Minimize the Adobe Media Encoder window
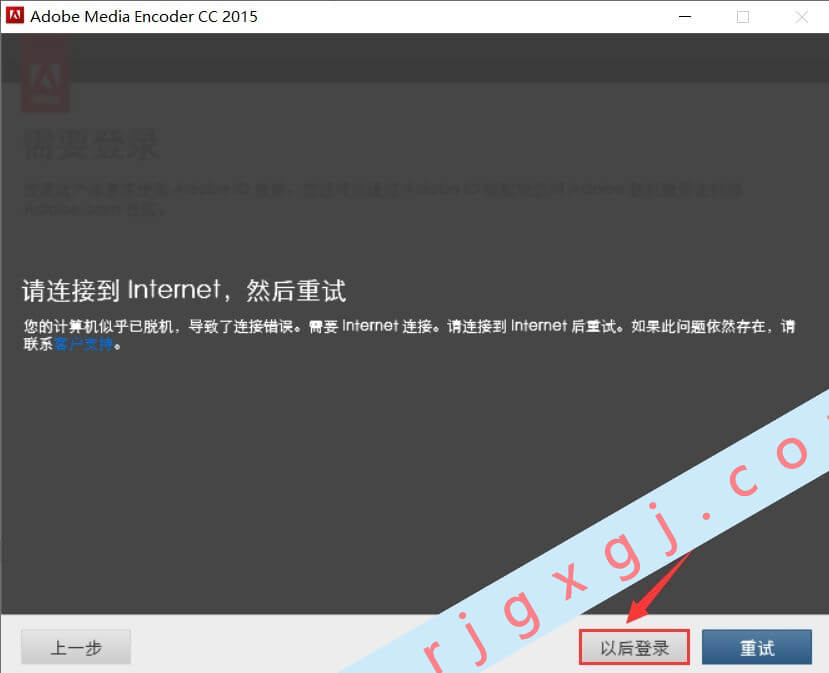 click(685, 17)
